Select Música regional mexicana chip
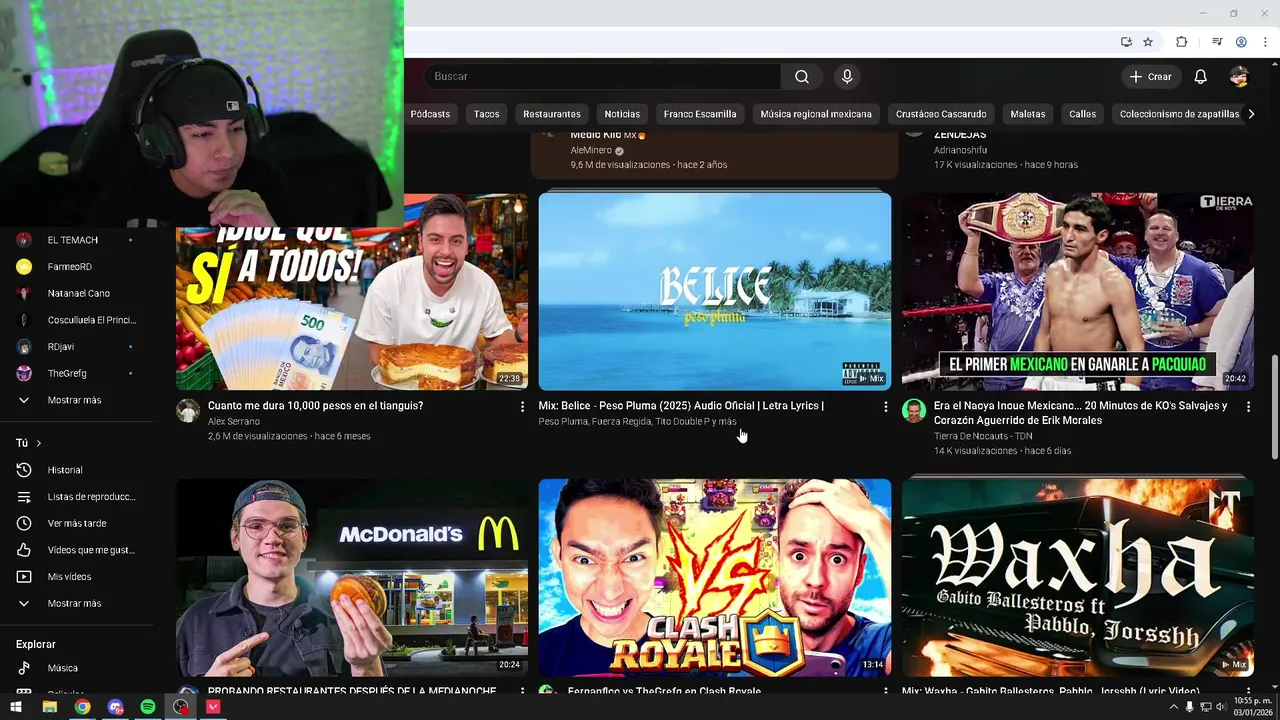Viewport: 1280px width, 720px height. coord(816,114)
